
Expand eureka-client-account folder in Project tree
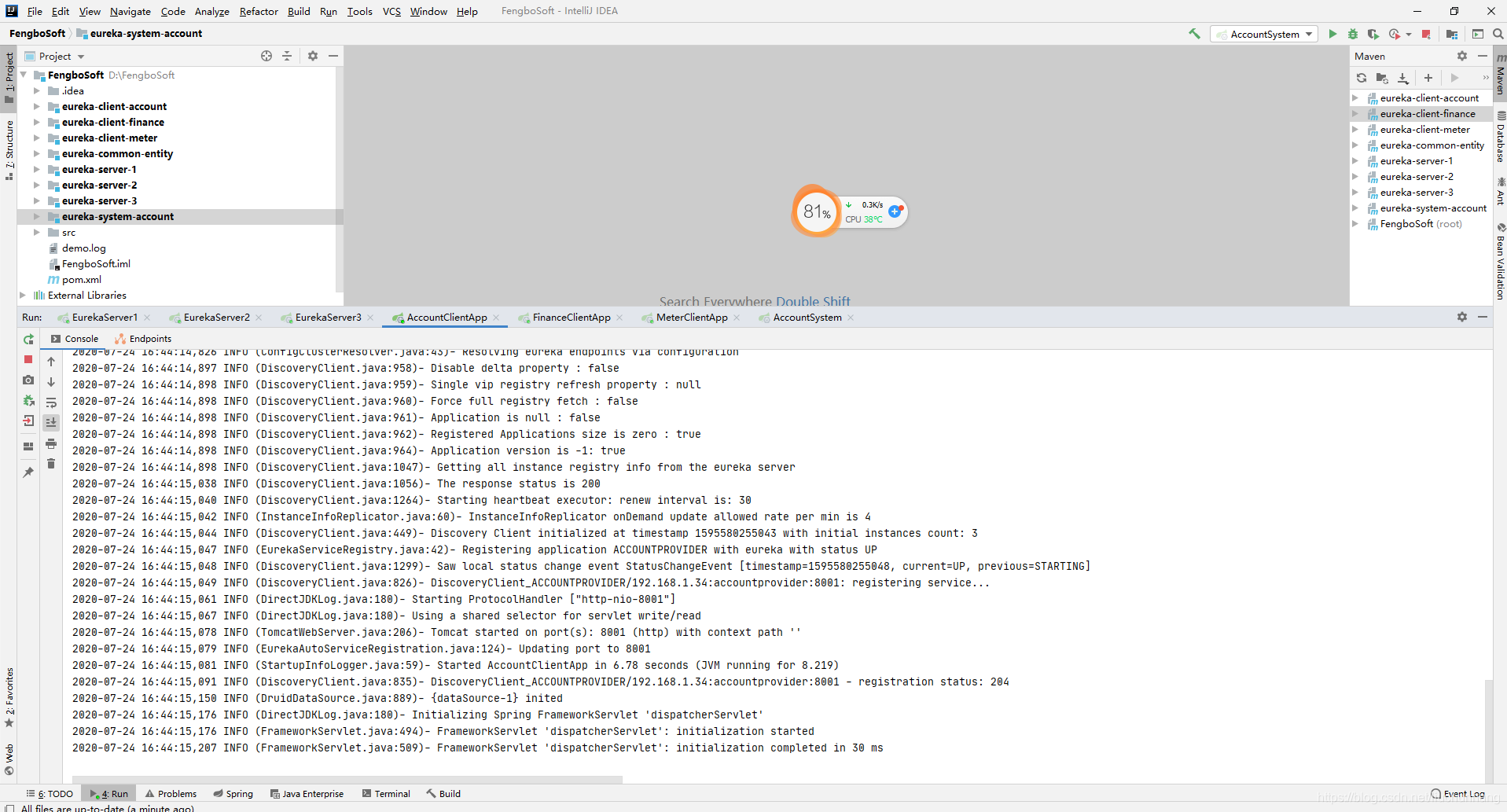(36, 106)
